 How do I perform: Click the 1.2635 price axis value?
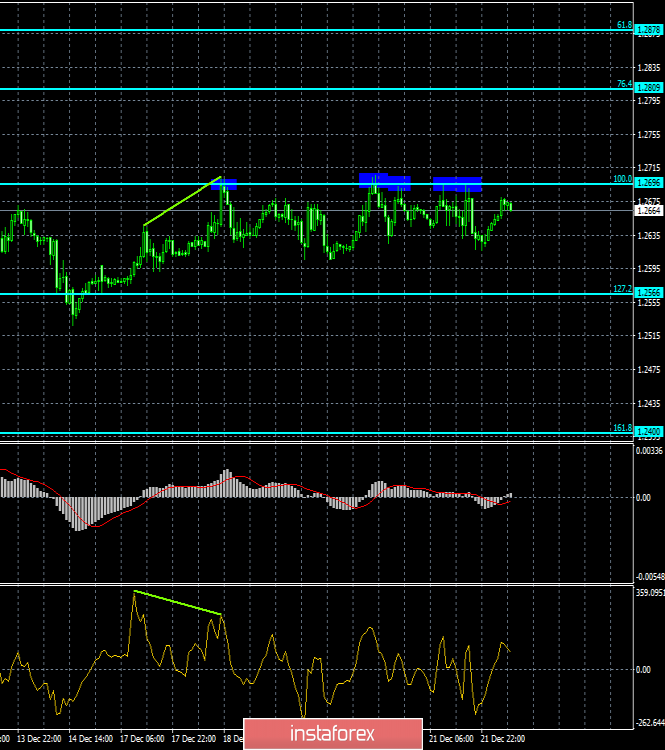coord(649,235)
